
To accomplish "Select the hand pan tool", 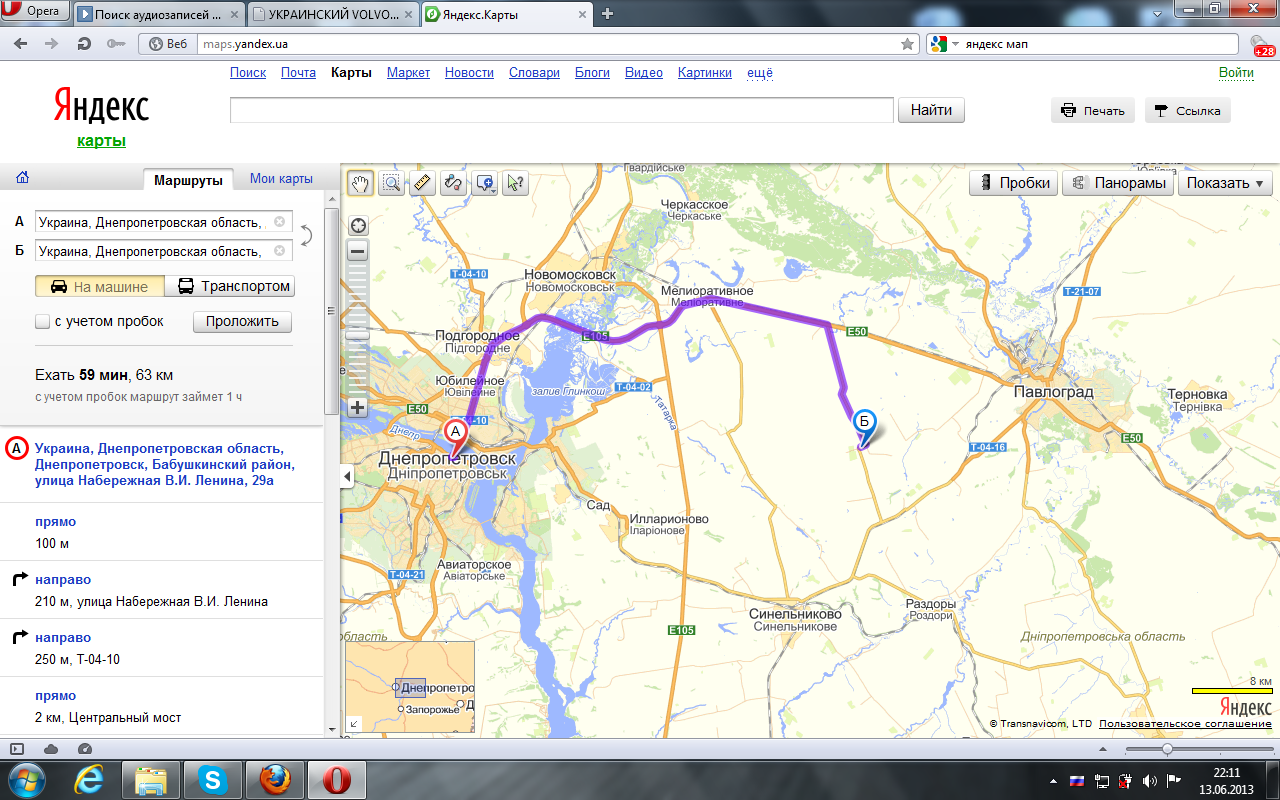I will (x=360, y=183).
